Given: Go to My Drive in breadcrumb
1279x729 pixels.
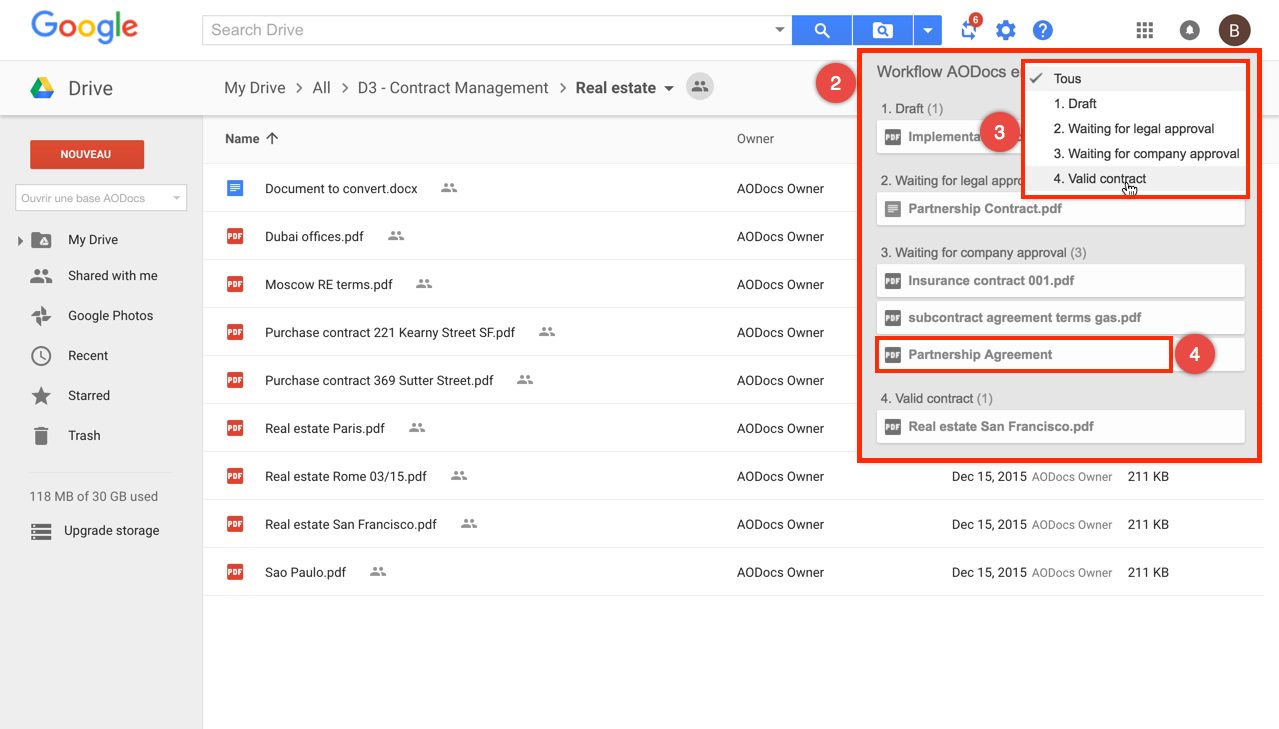Looking at the screenshot, I should tap(255, 88).
